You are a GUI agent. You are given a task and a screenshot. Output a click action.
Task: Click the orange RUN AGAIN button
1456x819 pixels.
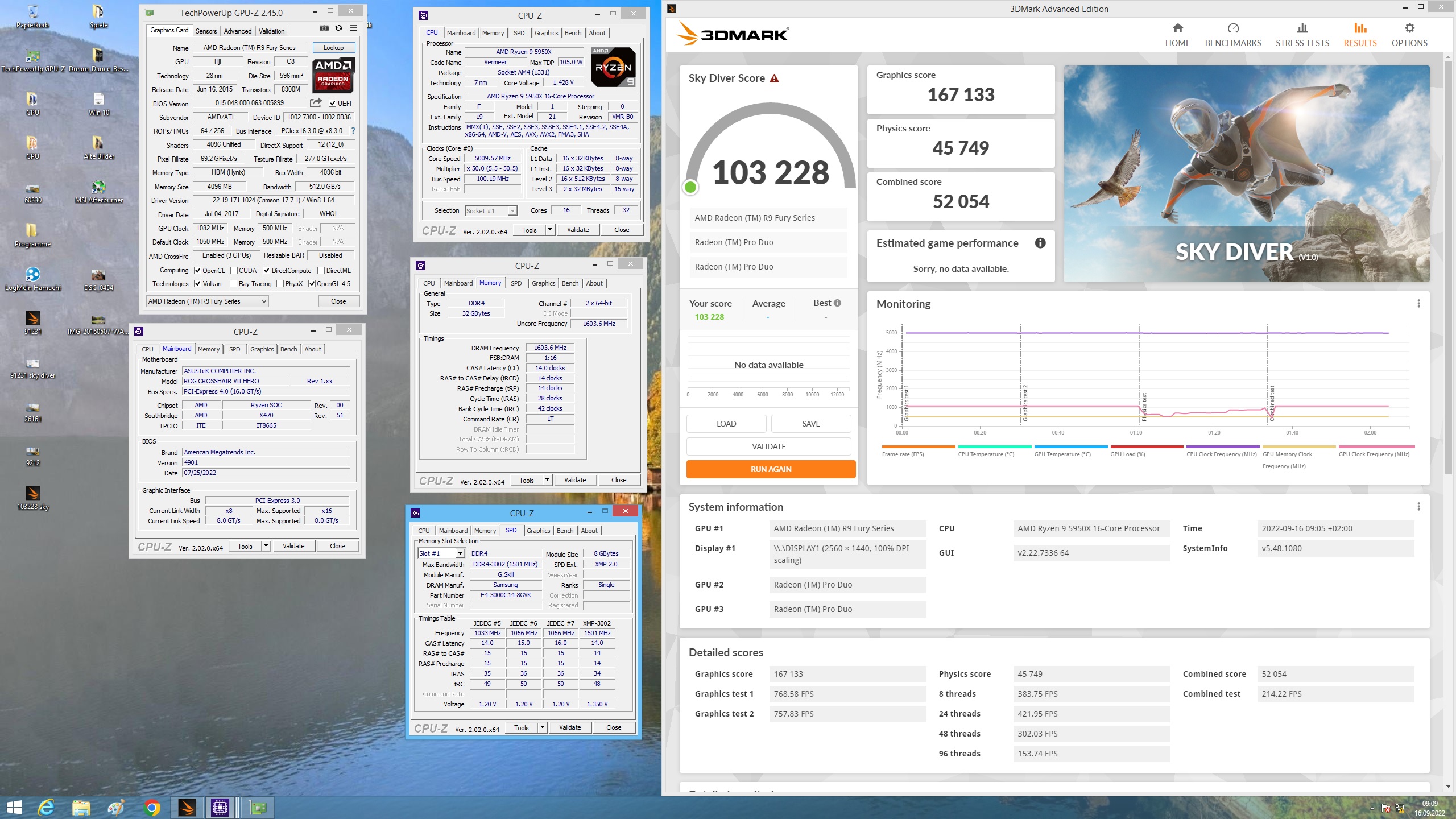[x=771, y=469]
